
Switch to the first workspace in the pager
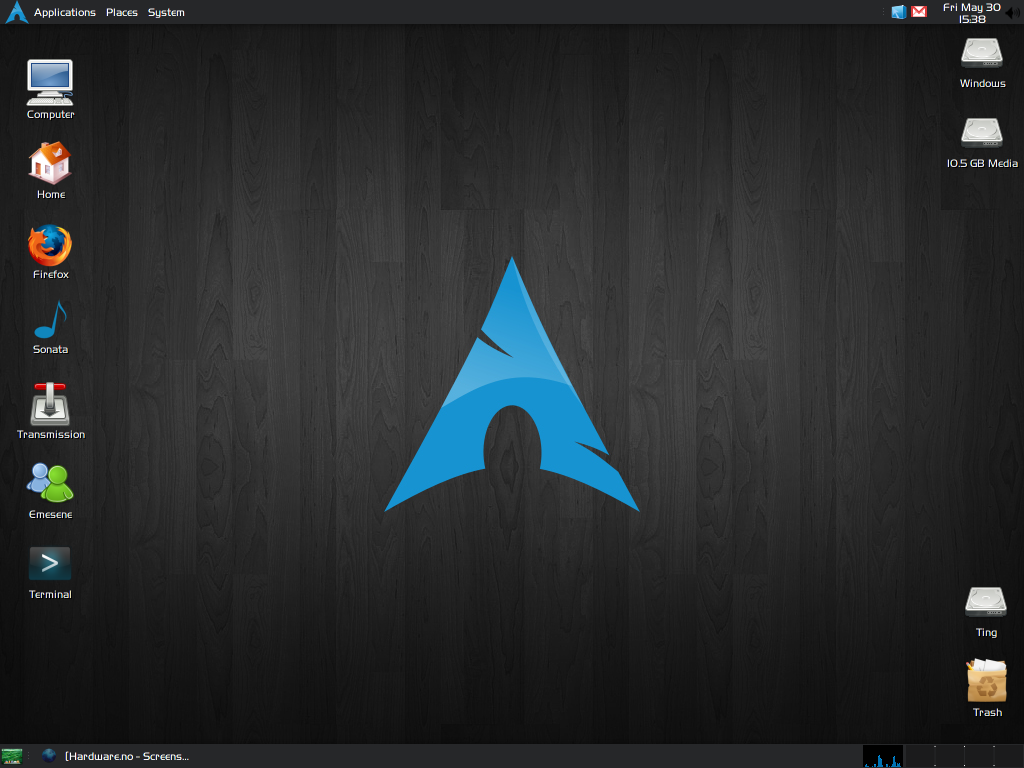(921, 756)
